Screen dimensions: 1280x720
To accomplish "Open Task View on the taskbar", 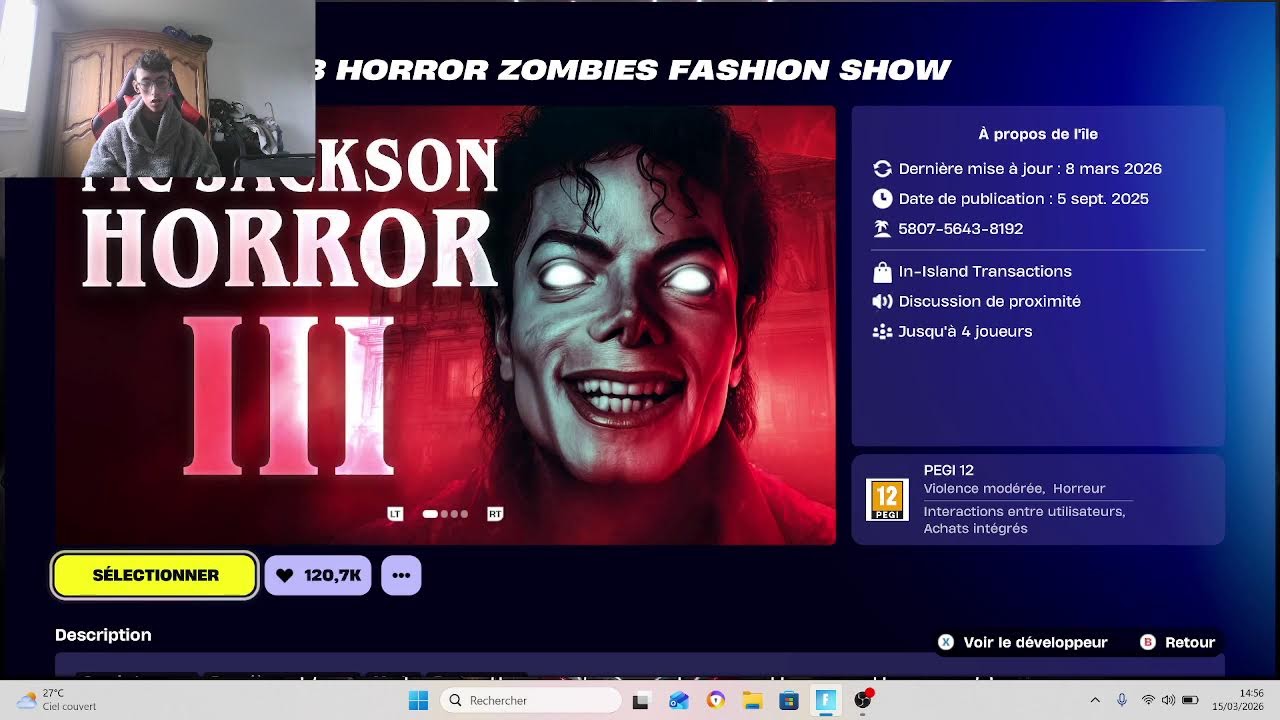I will point(641,700).
